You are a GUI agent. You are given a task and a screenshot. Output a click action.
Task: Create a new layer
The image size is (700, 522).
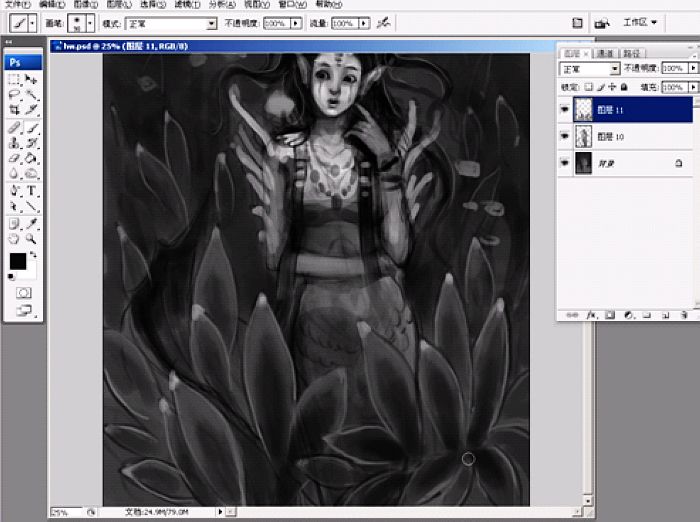click(665, 315)
